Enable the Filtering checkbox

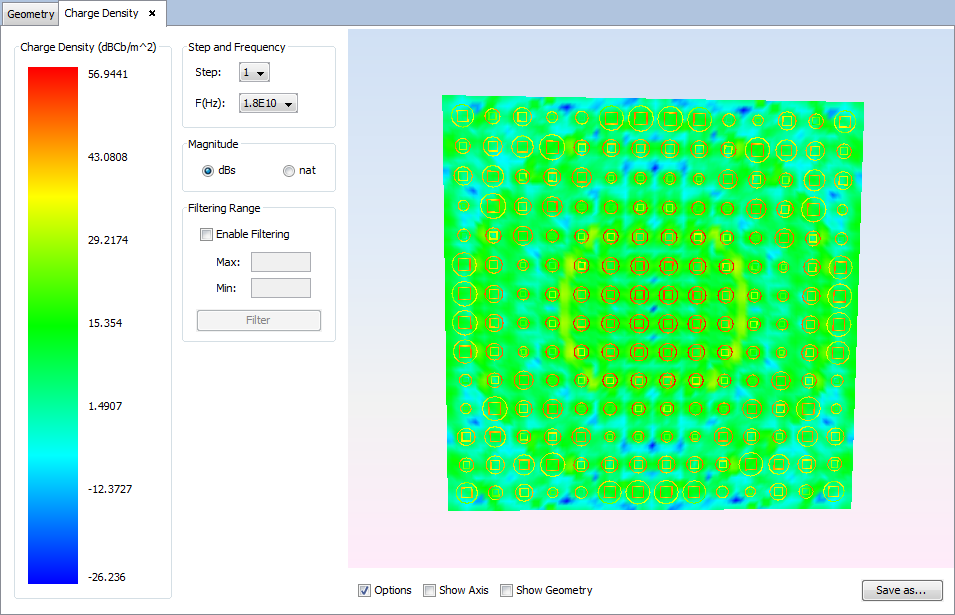click(x=207, y=234)
